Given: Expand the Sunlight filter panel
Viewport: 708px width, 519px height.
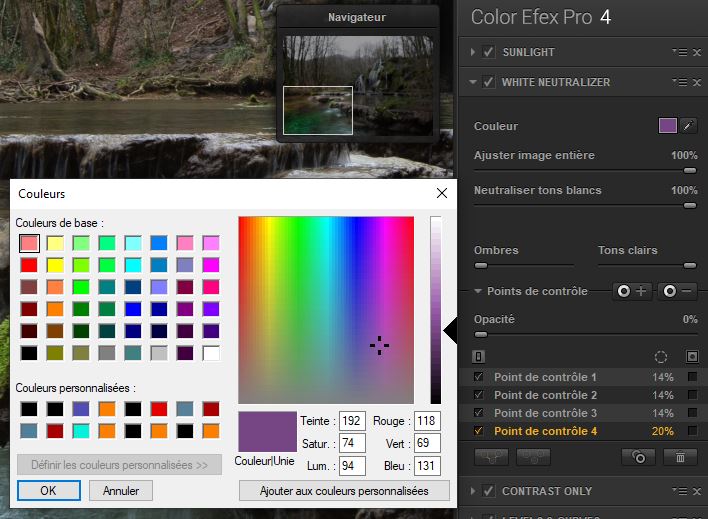Looking at the screenshot, I should coord(473,52).
